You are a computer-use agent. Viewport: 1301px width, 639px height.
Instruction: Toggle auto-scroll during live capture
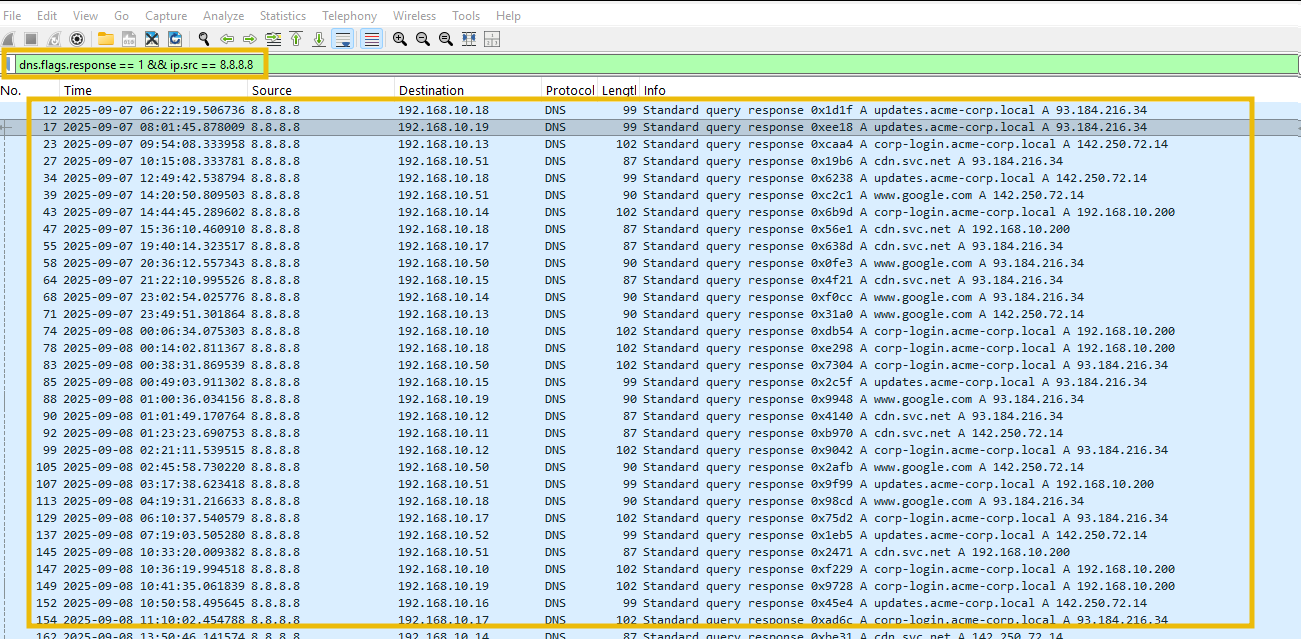(x=342, y=39)
